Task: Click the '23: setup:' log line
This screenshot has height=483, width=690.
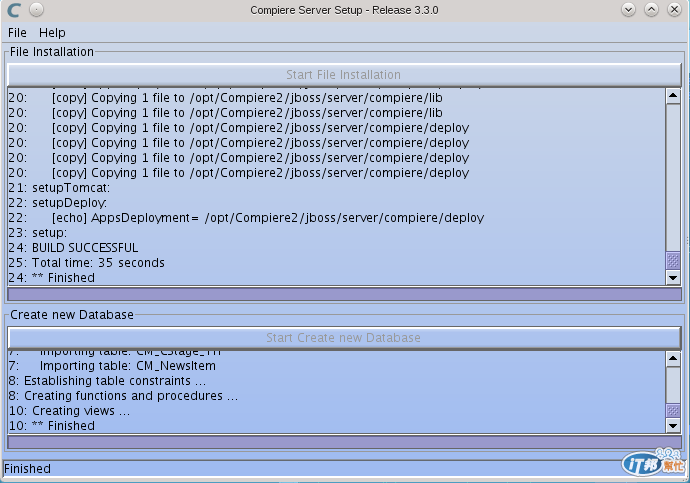Action: coord(38,233)
